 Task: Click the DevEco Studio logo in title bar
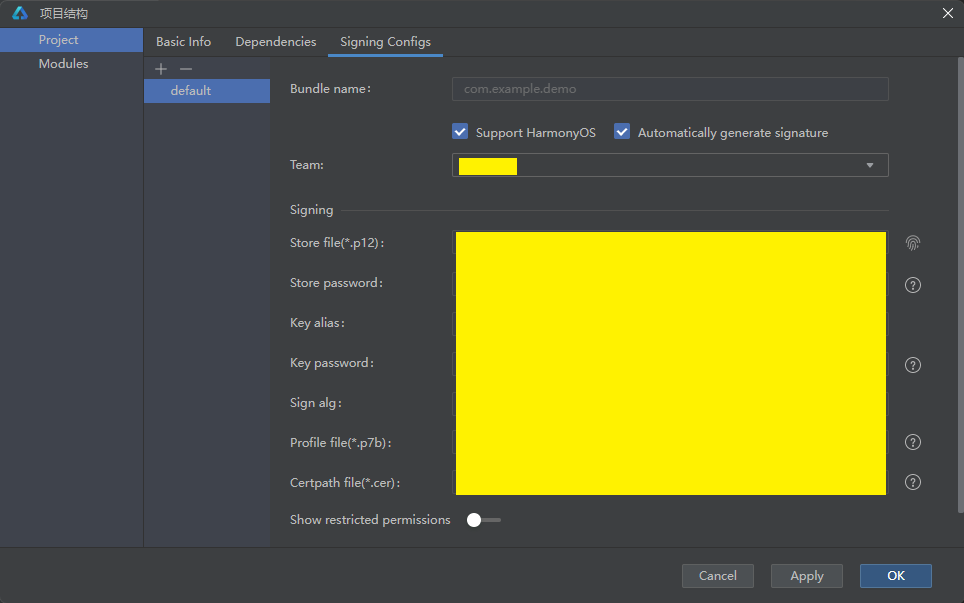tap(20, 13)
